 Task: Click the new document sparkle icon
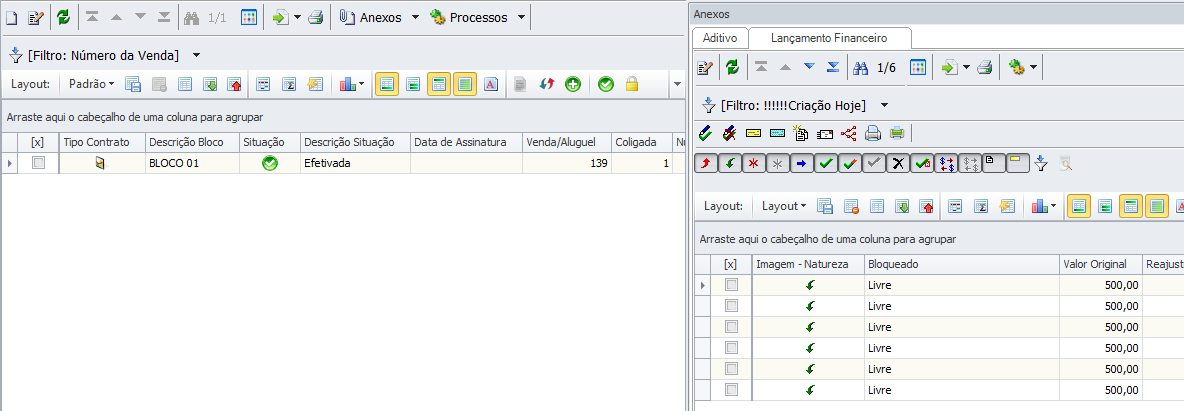pyautogui.click(x=801, y=134)
